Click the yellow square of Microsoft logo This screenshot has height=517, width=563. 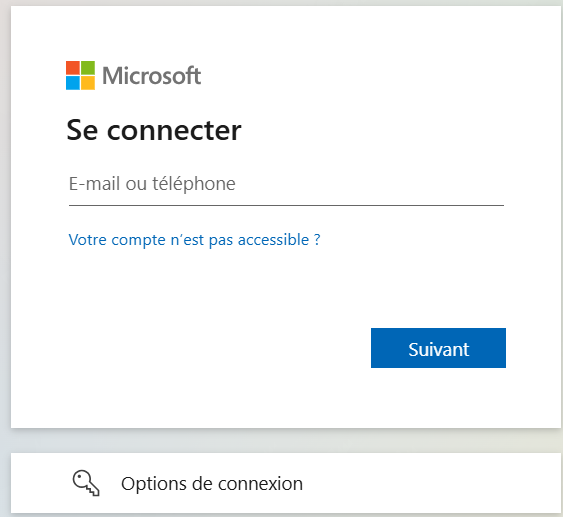point(88,83)
